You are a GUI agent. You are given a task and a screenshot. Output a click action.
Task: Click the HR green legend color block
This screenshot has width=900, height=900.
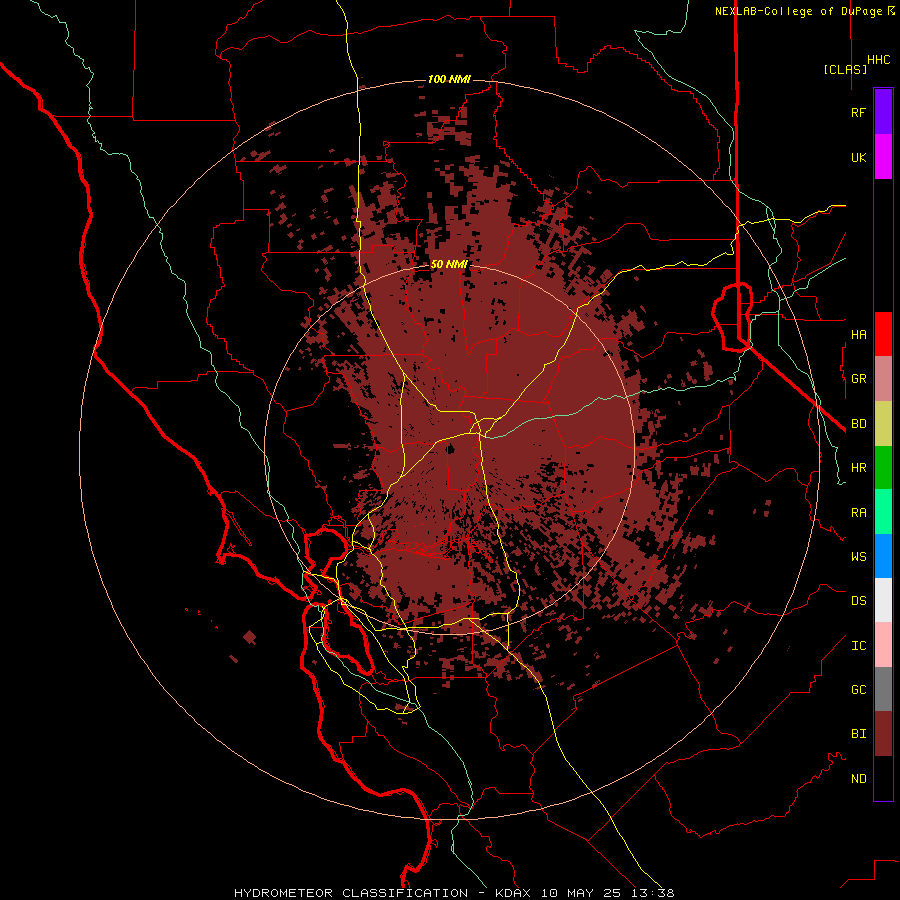coord(883,467)
